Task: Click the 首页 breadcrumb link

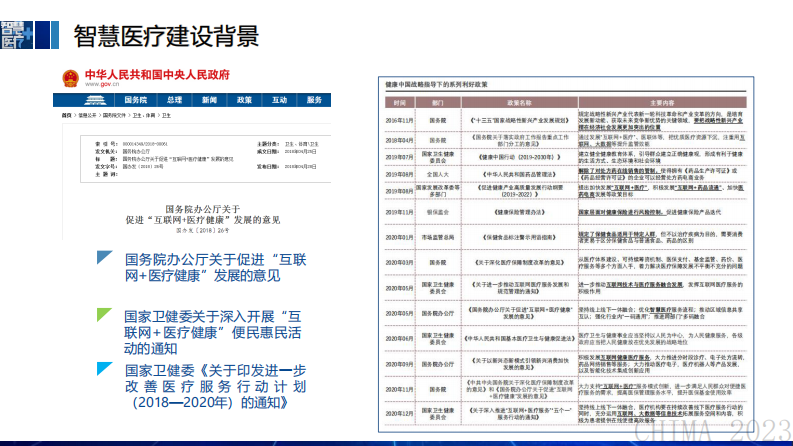Action: pos(67,115)
